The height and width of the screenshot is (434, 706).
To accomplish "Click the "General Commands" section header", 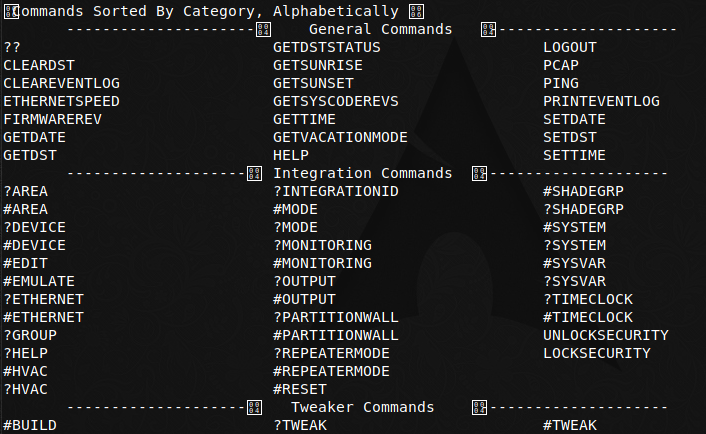I will [380, 29].
